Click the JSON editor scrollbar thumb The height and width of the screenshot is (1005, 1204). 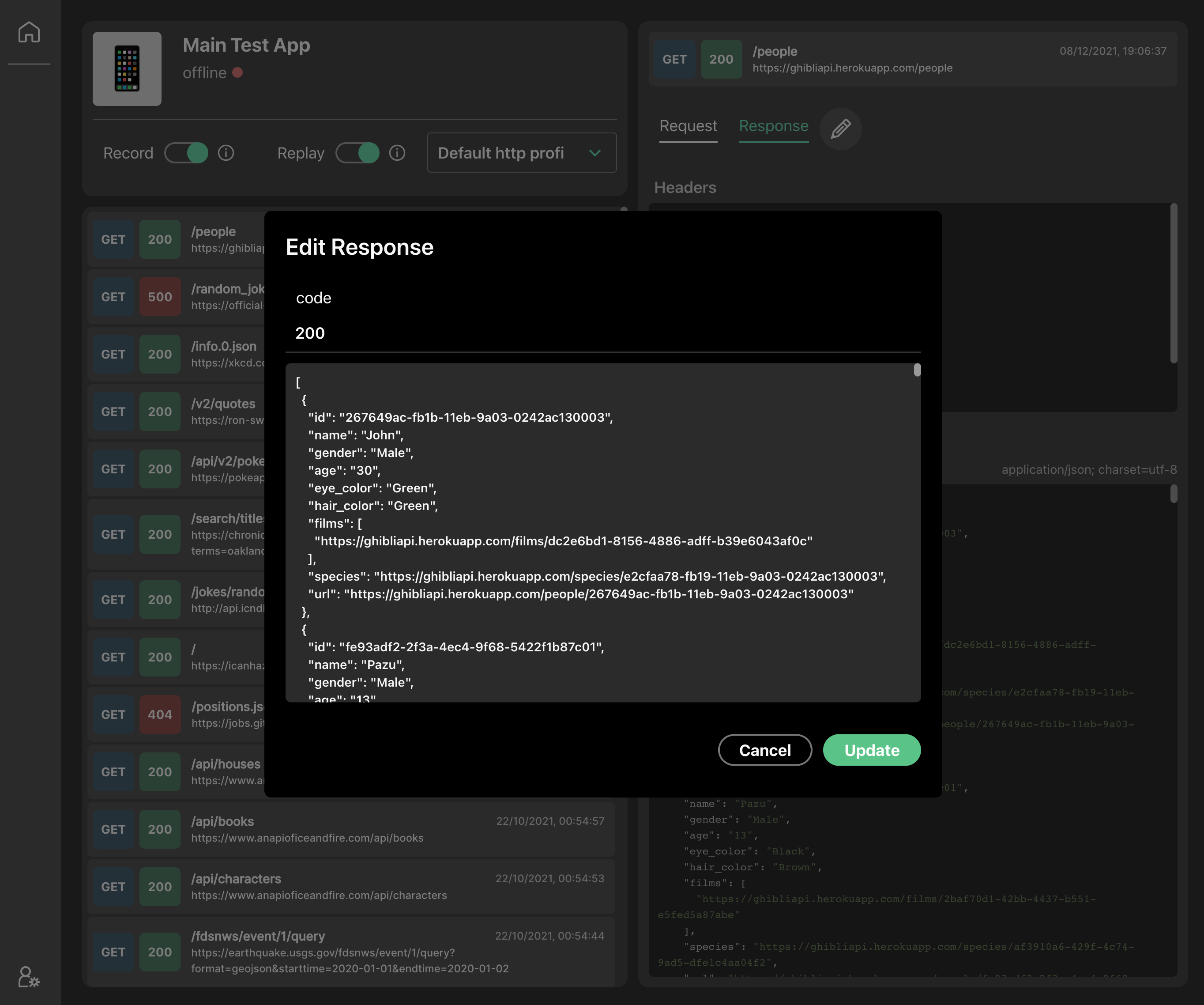click(917, 370)
